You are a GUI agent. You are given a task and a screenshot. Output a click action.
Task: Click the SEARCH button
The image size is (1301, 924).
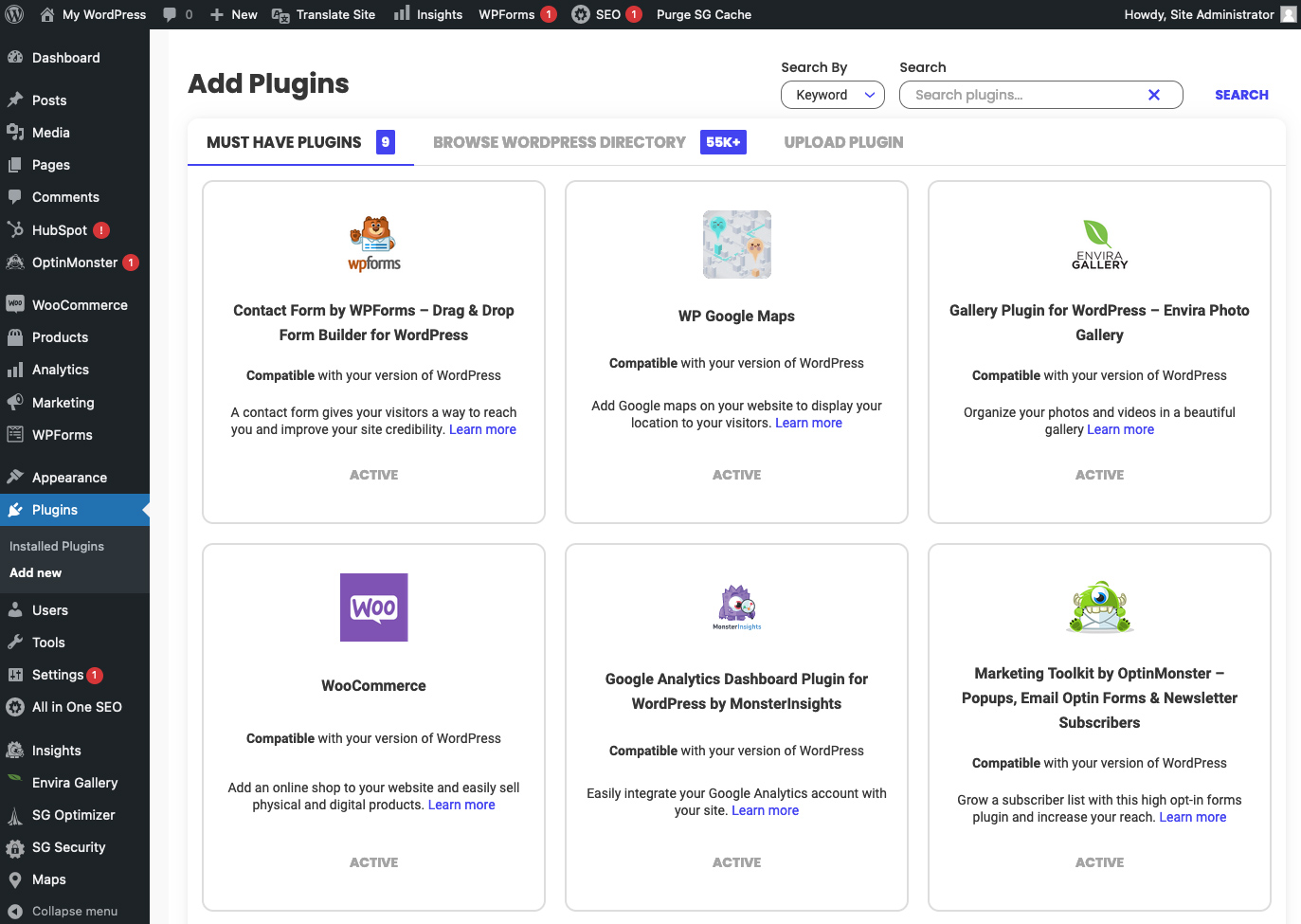(1241, 95)
